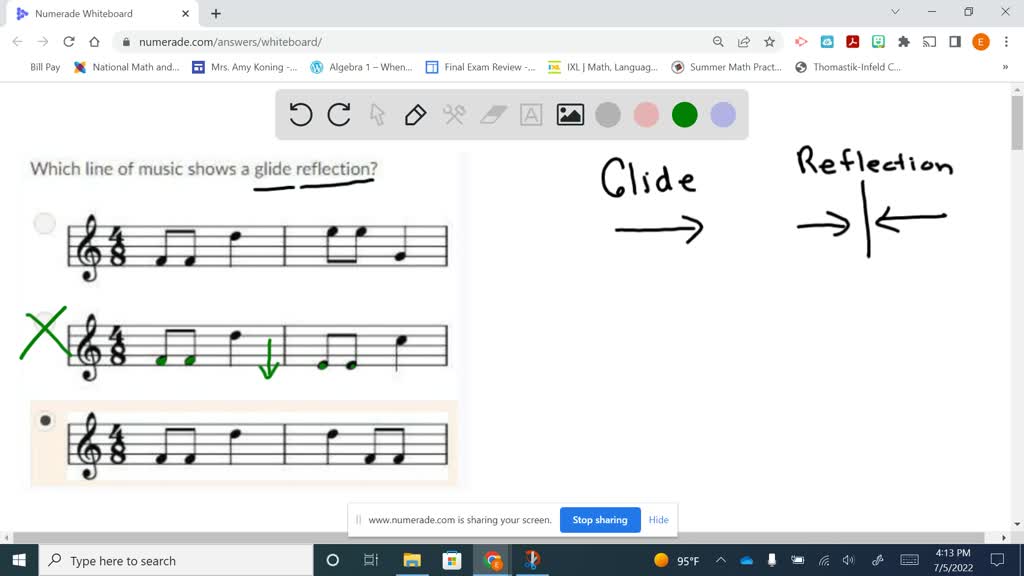Click the Insert Image tool
The height and width of the screenshot is (576, 1024).
[x=569, y=114]
